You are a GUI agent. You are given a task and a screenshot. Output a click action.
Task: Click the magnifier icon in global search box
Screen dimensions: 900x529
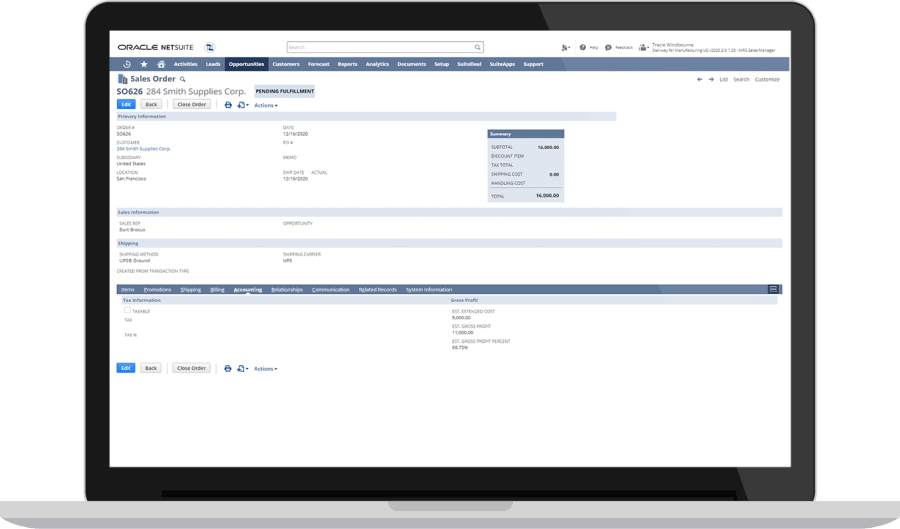point(478,47)
